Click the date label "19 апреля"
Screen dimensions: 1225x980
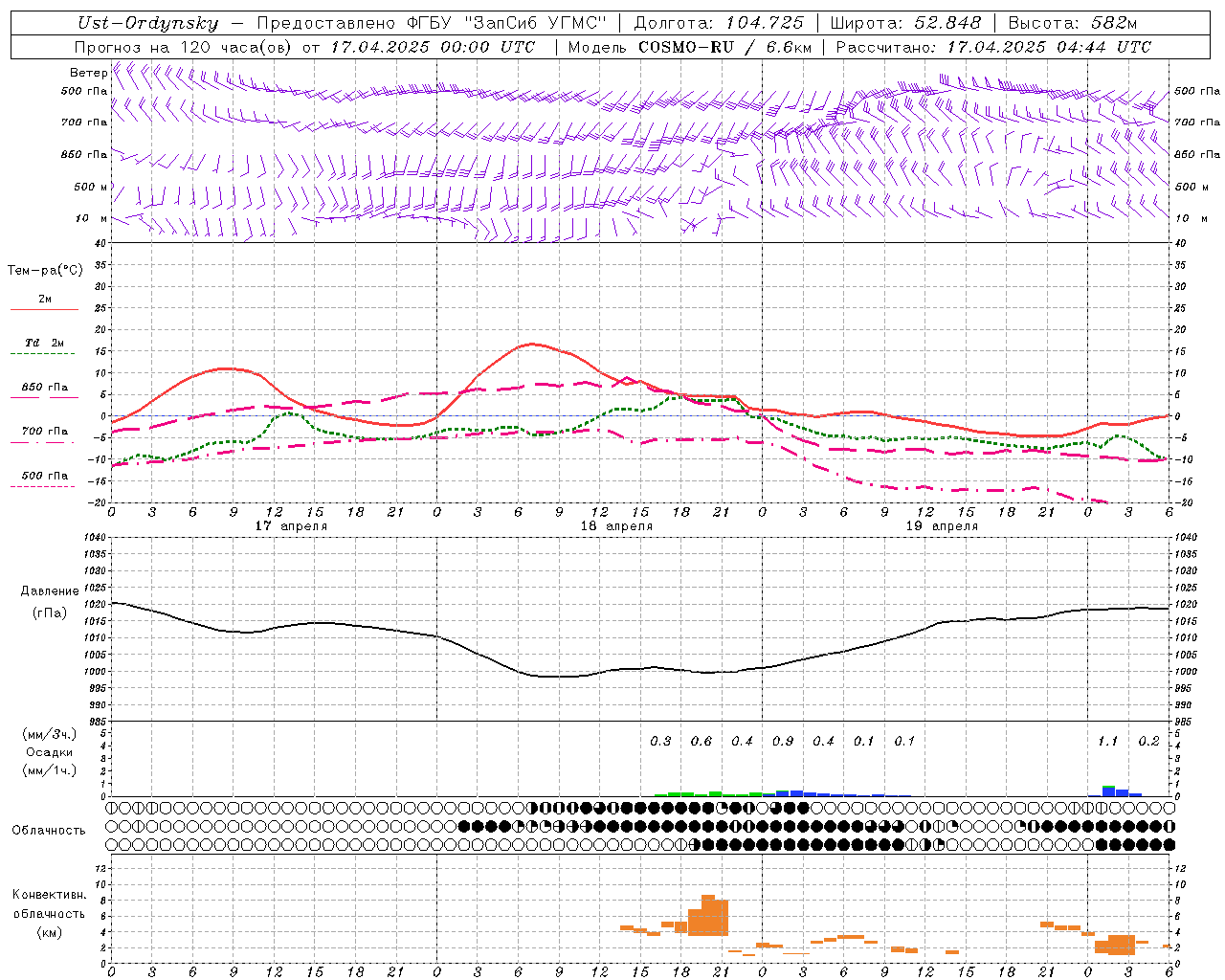click(942, 526)
